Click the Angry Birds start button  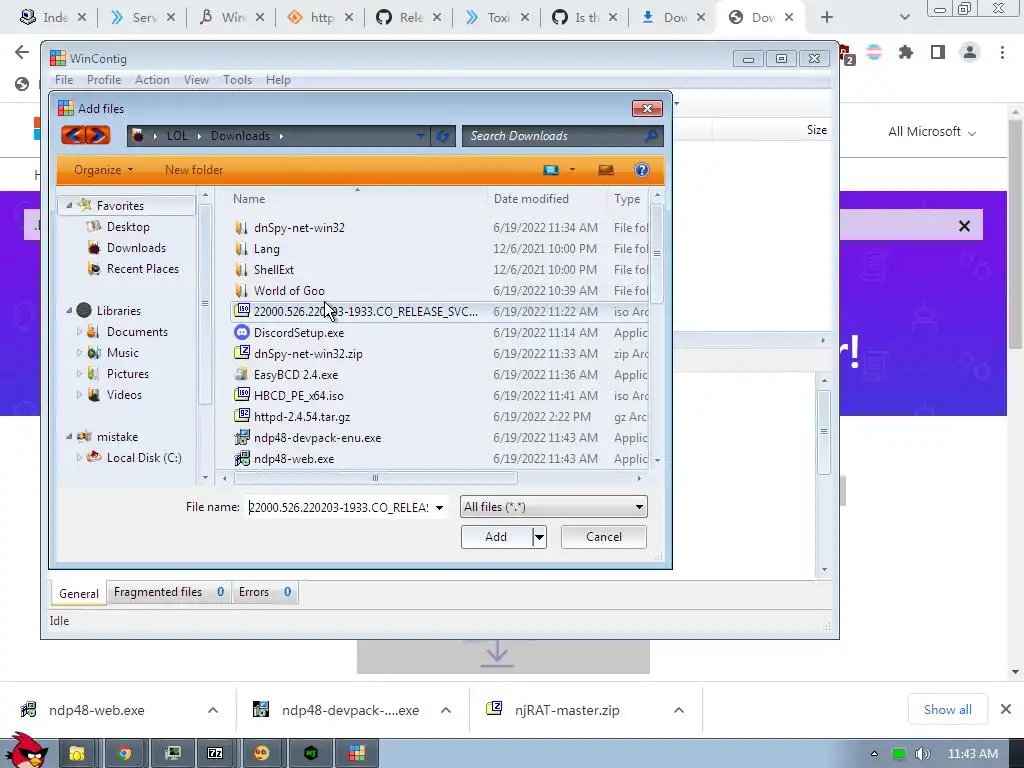pos(26,751)
